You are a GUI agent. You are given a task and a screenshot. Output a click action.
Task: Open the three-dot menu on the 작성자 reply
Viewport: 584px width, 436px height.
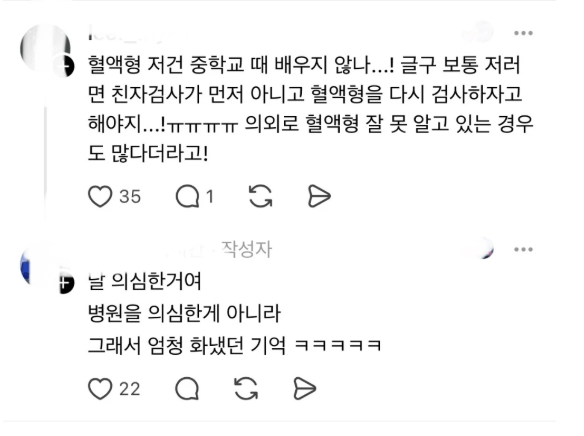(523, 249)
